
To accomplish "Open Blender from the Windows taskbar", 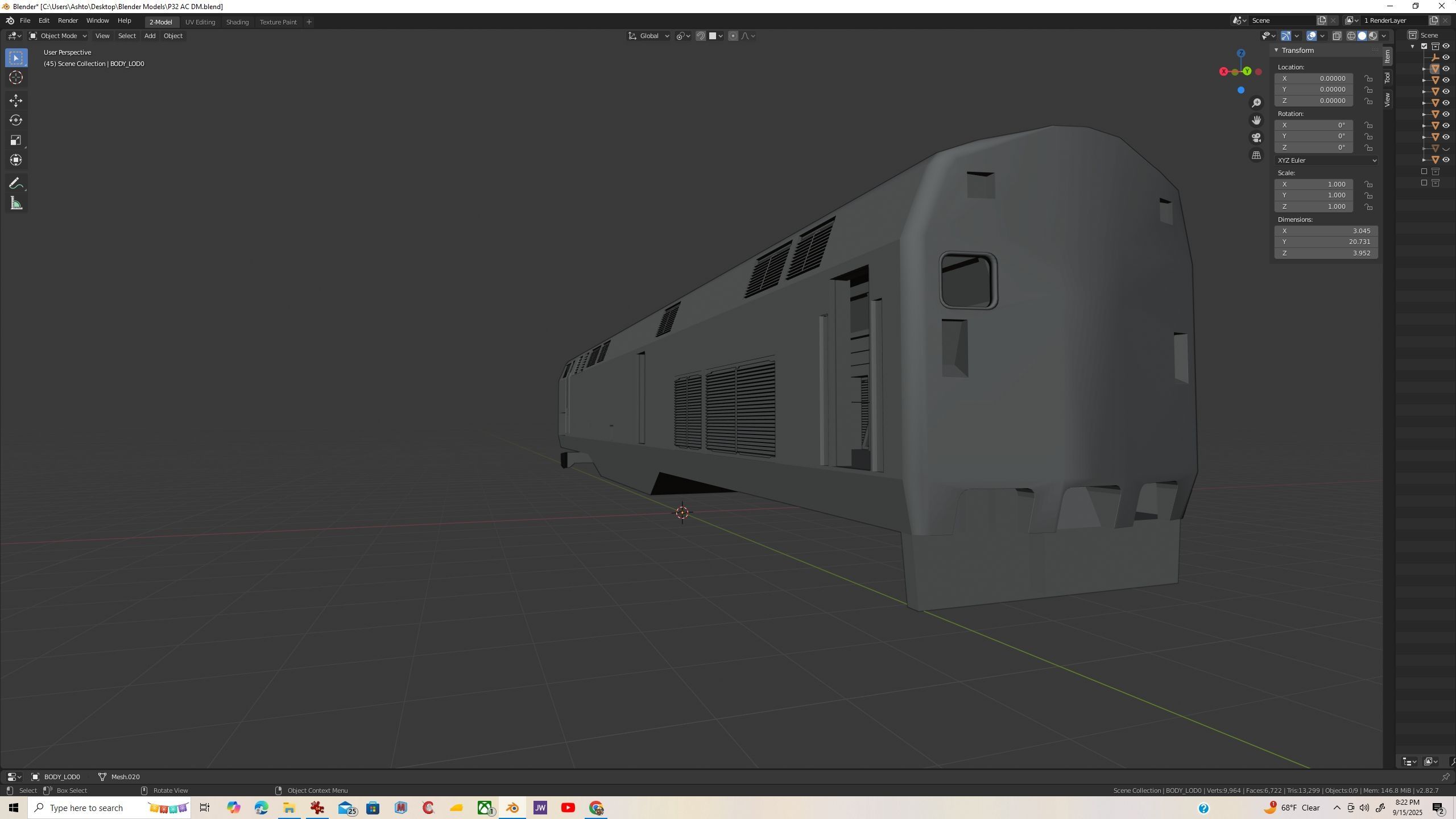I will (x=512, y=808).
